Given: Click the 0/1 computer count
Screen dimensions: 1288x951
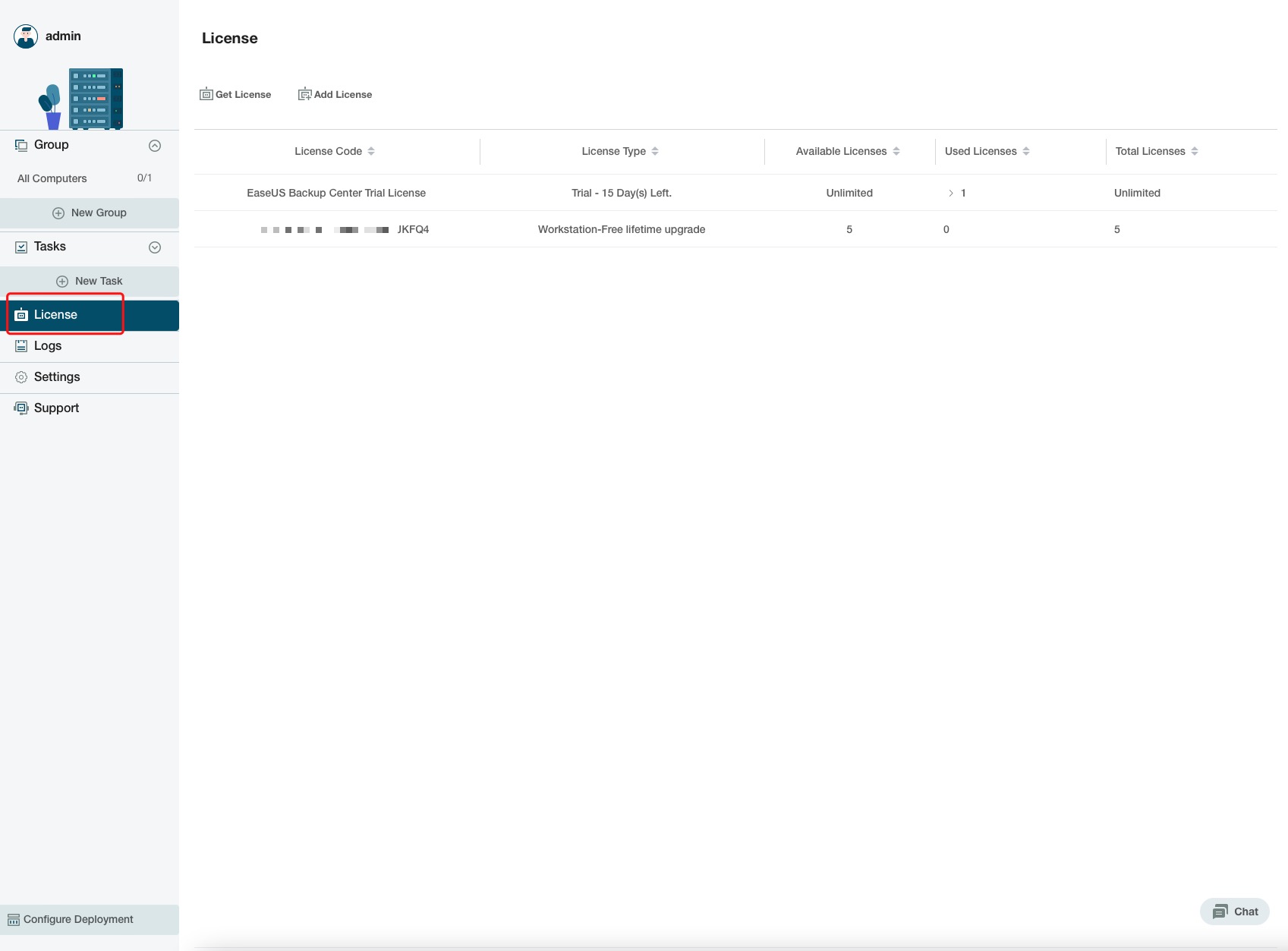Looking at the screenshot, I should pyautogui.click(x=144, y=178).
